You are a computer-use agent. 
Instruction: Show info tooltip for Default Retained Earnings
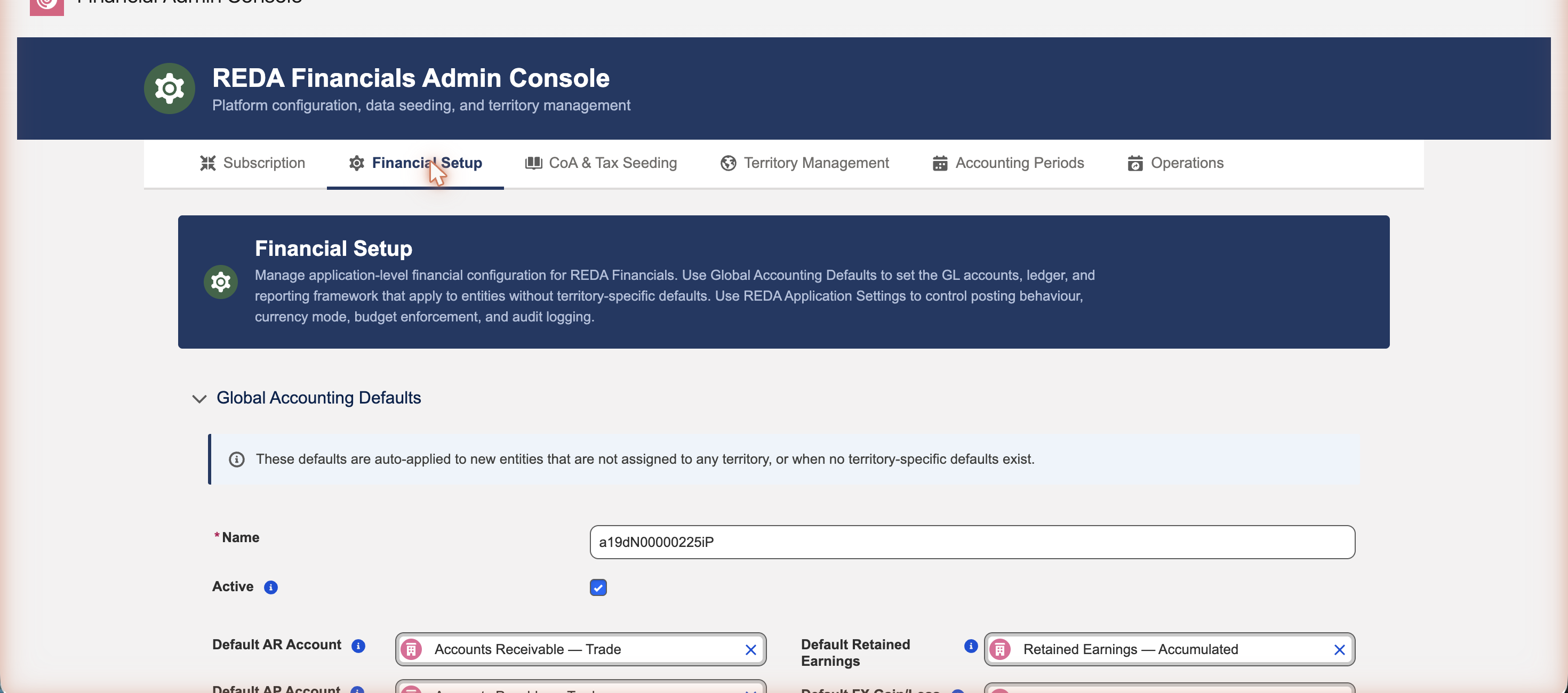tap(971, 646)
